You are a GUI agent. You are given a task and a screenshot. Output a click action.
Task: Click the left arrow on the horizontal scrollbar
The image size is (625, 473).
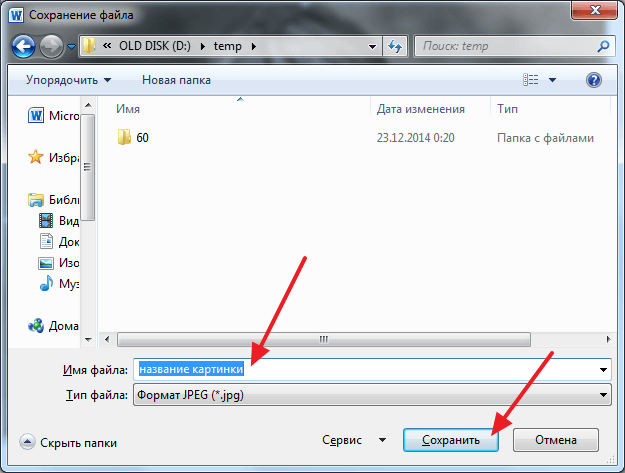107,340
